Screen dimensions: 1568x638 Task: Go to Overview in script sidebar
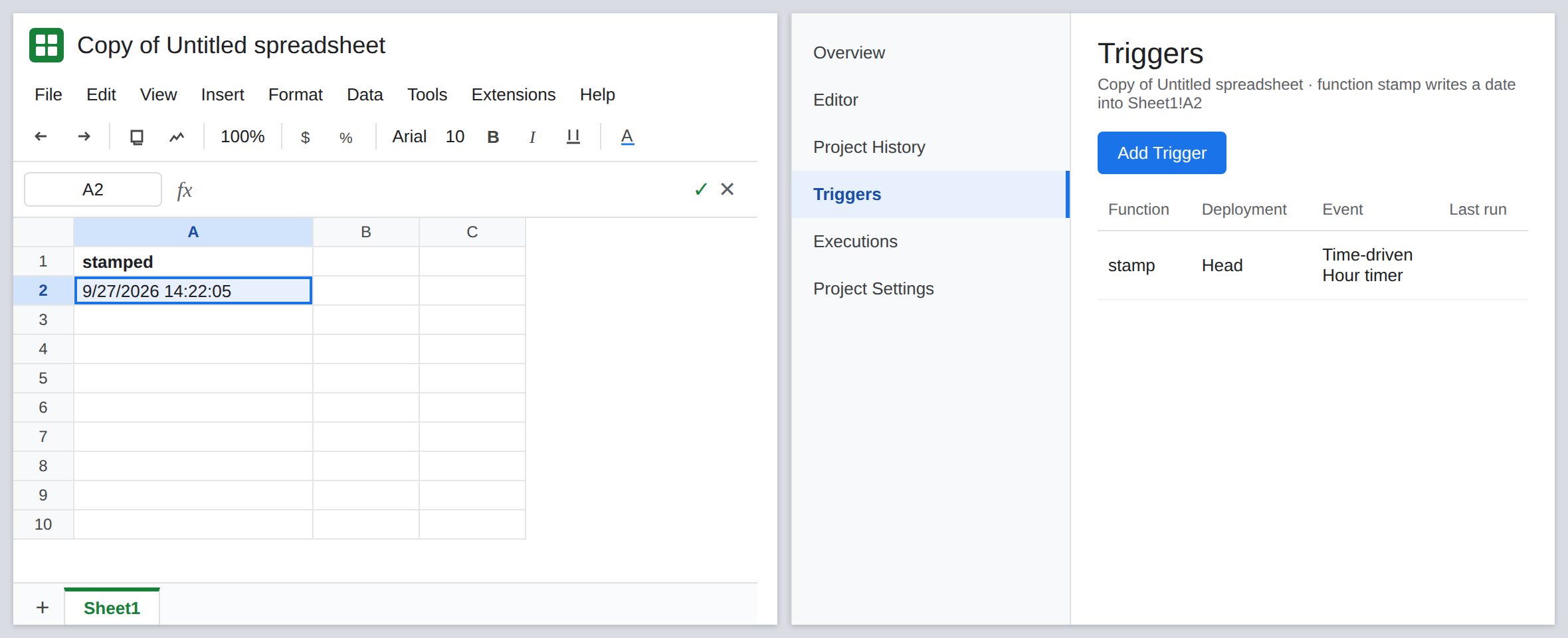click(x=930, y=53)
